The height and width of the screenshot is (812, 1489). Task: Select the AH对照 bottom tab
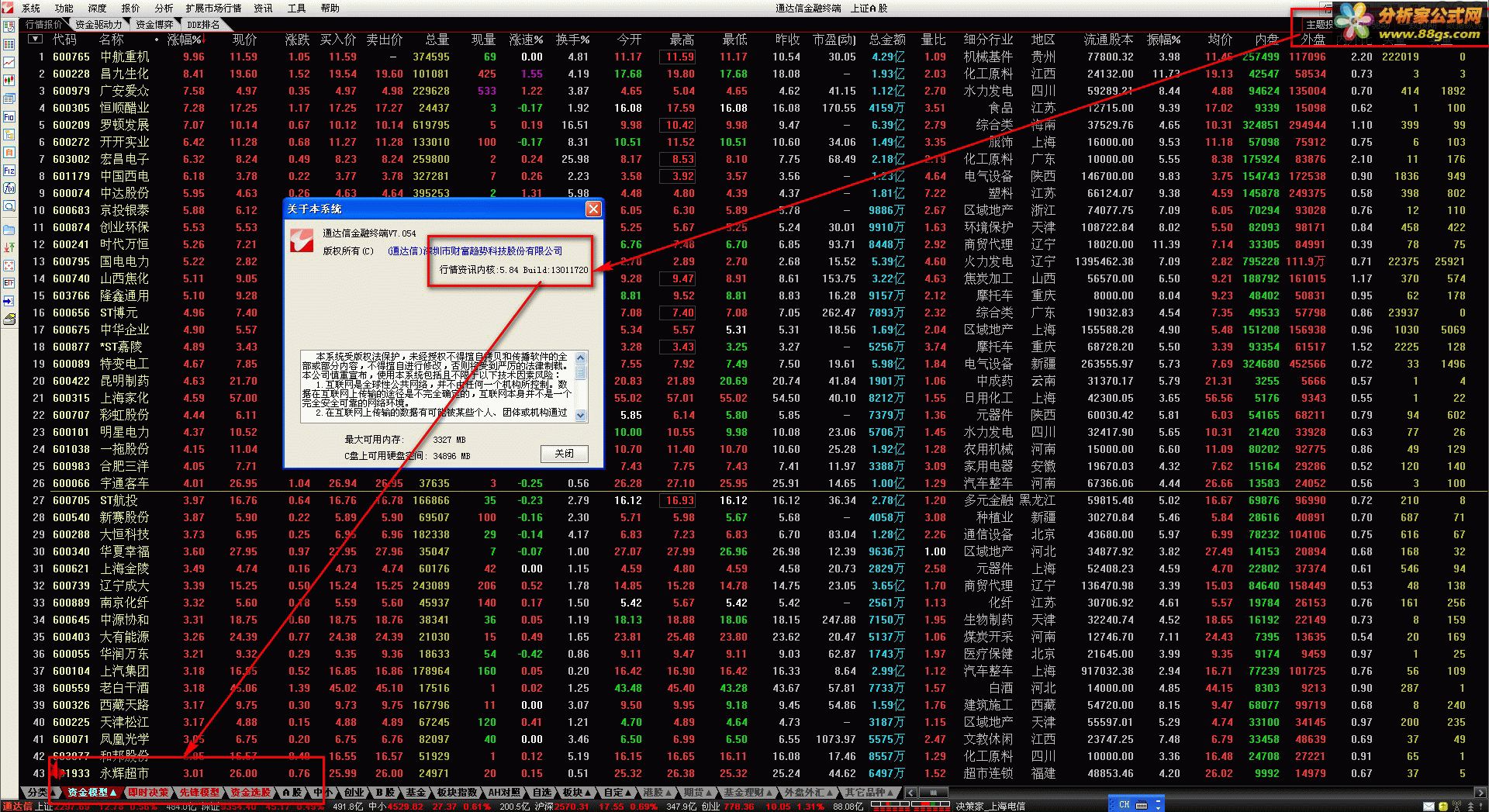click(504, 792)
